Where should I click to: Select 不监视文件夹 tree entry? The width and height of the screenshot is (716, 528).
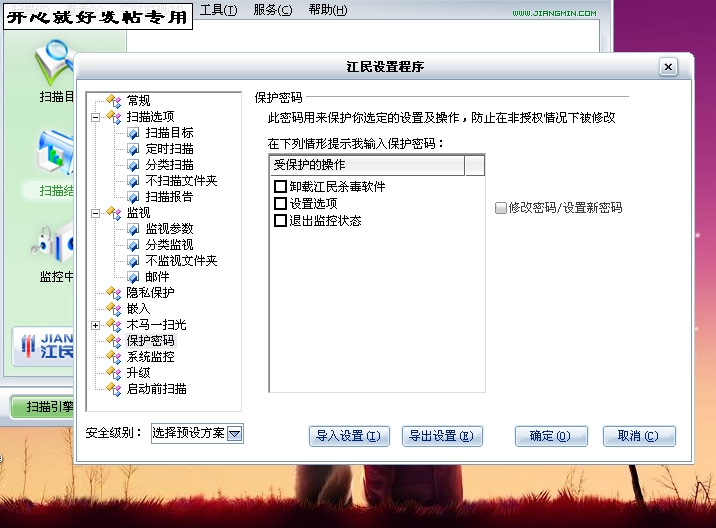coord(181,261)
